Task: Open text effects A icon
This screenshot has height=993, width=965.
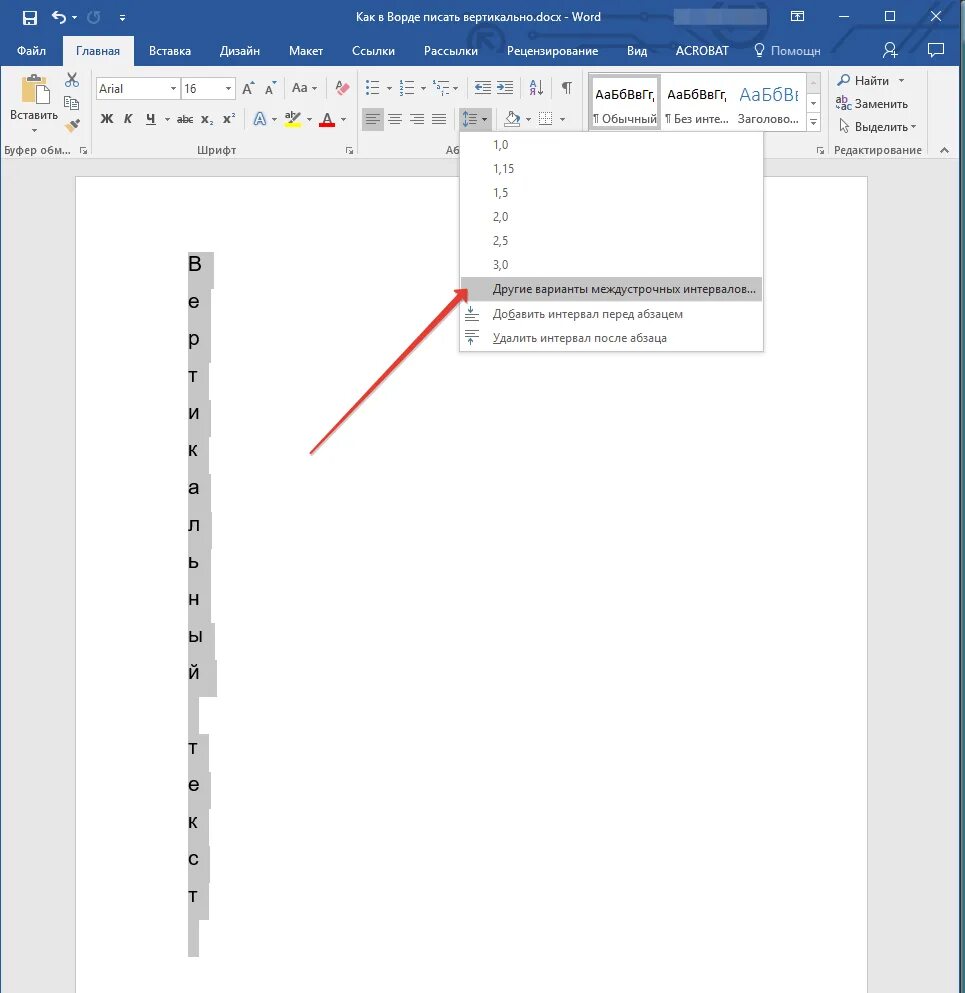Action: pyautogui.click(x=260, y=119)
